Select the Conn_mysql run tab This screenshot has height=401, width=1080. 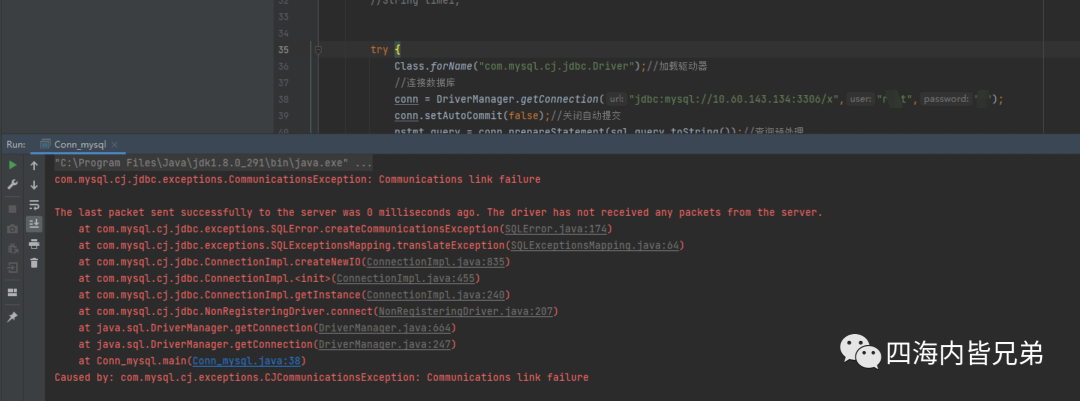pos(79,145)
